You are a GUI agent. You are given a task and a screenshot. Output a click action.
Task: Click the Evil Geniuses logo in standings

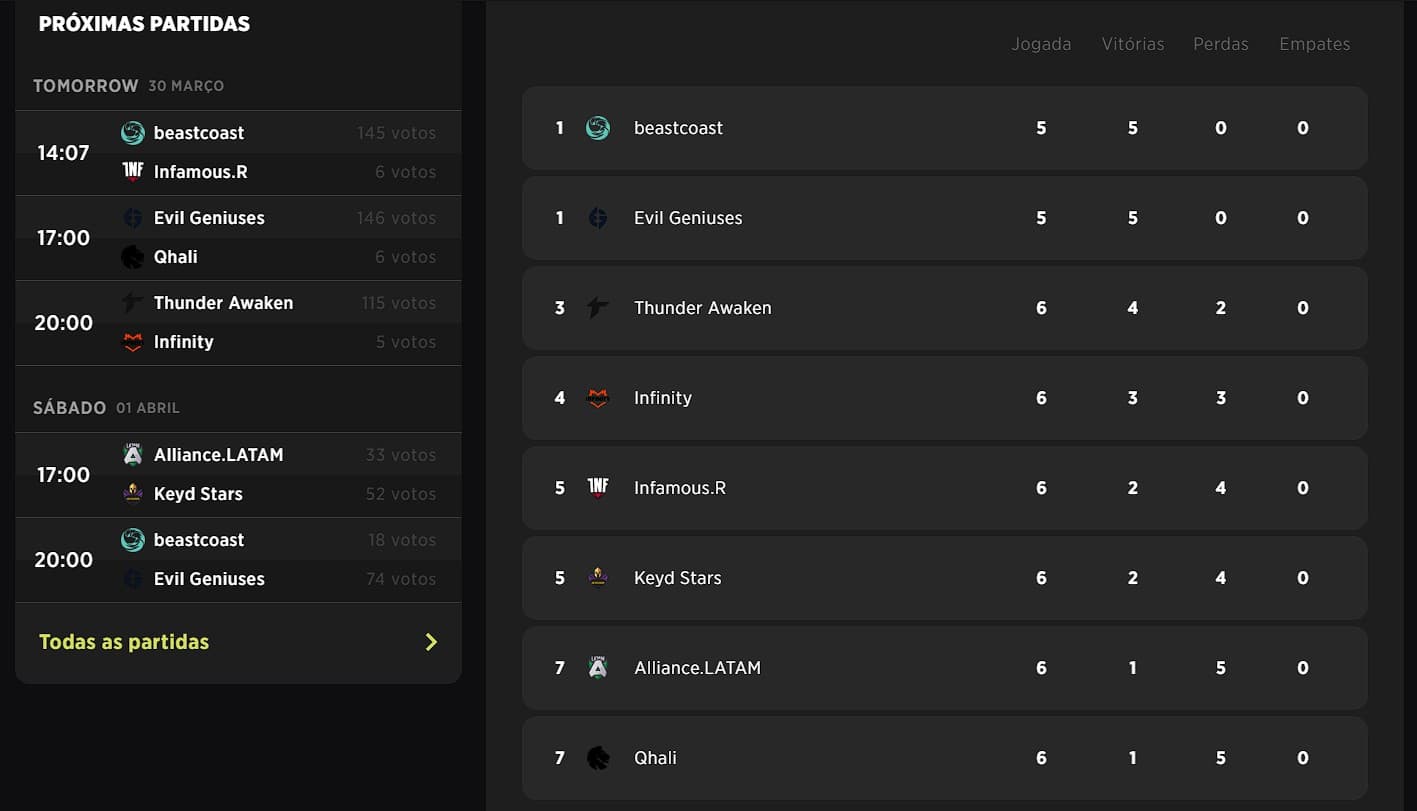point(598,218)
